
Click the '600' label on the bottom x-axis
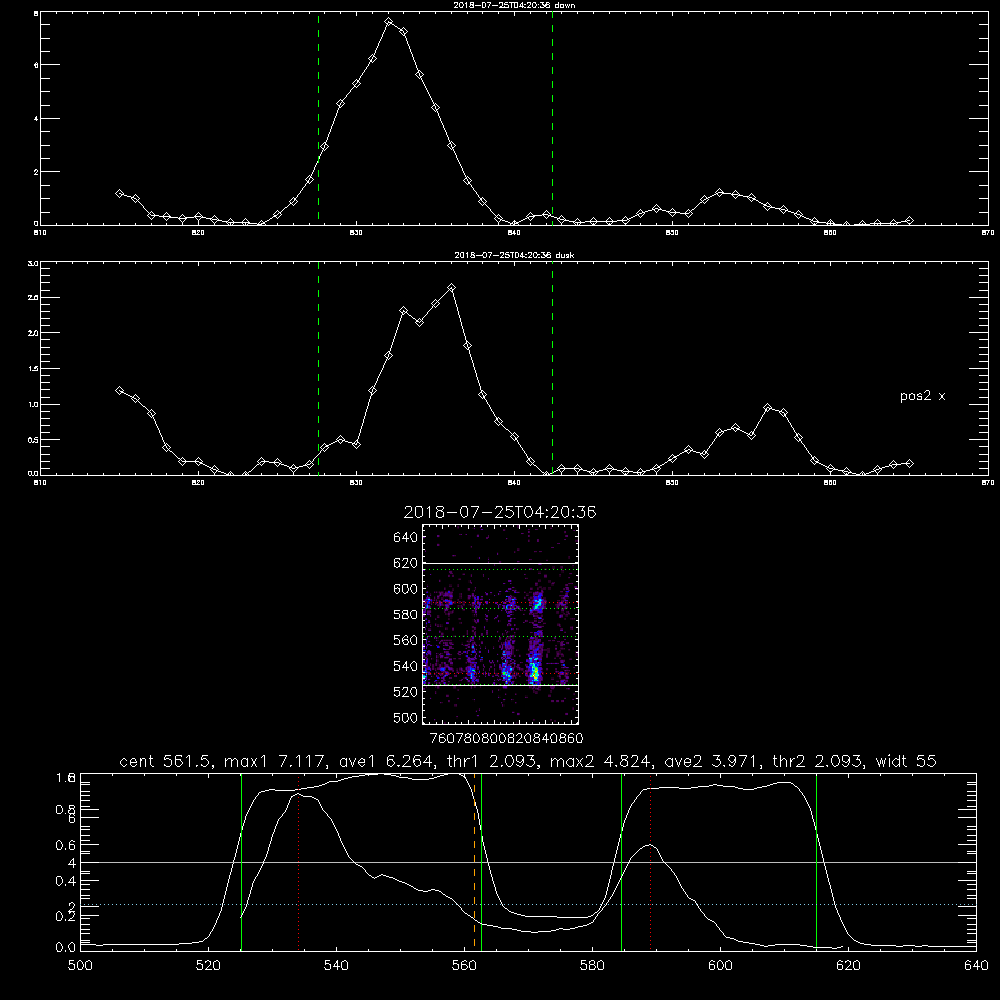[721, 965]
